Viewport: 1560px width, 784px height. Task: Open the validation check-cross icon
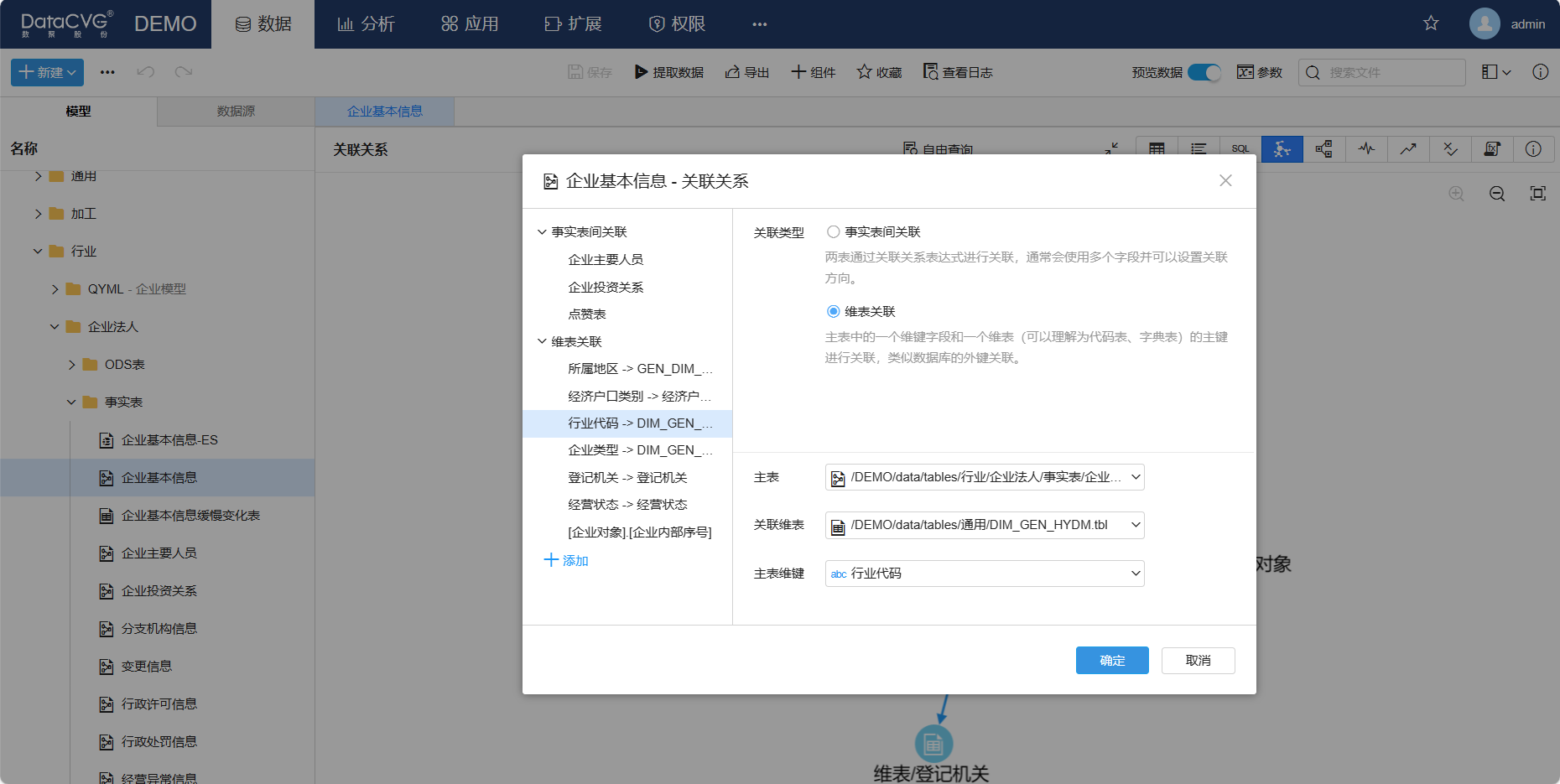coord(1450,149)
